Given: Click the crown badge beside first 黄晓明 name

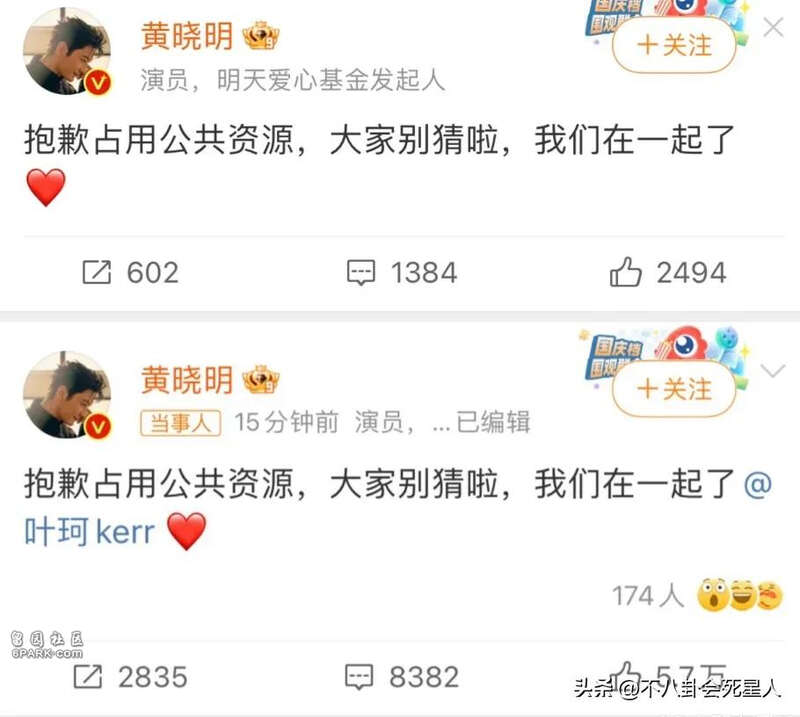Looking at the screenshot, I should (x=261, y=36).
